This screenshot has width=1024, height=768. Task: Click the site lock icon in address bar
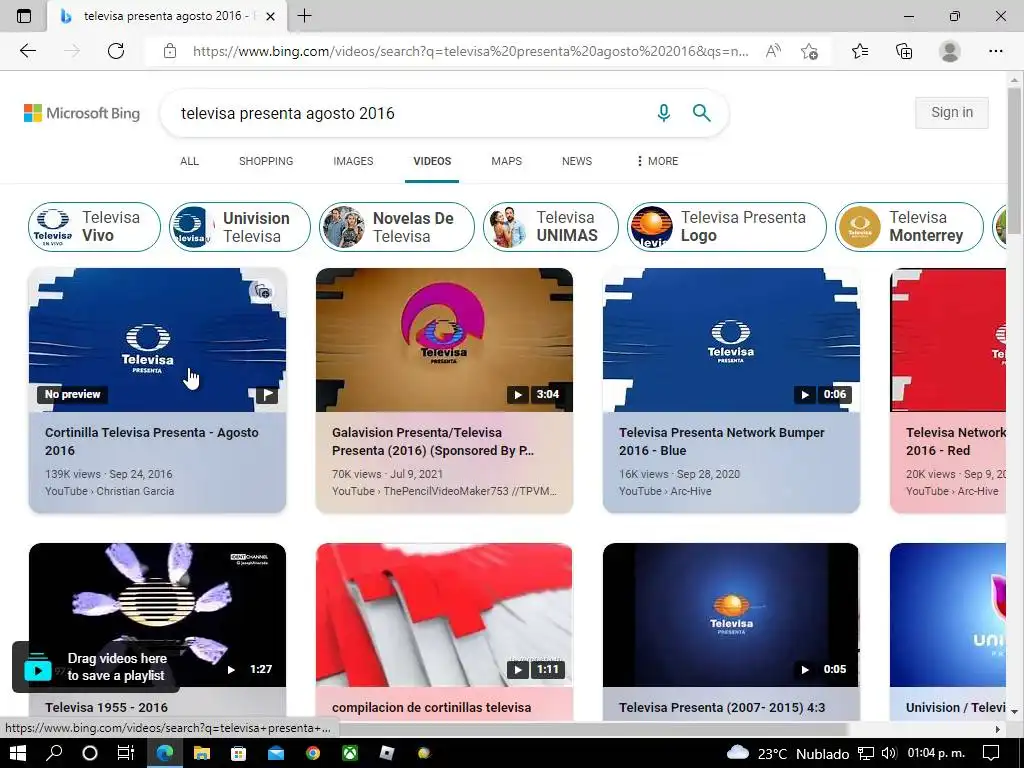pos(170,51)
